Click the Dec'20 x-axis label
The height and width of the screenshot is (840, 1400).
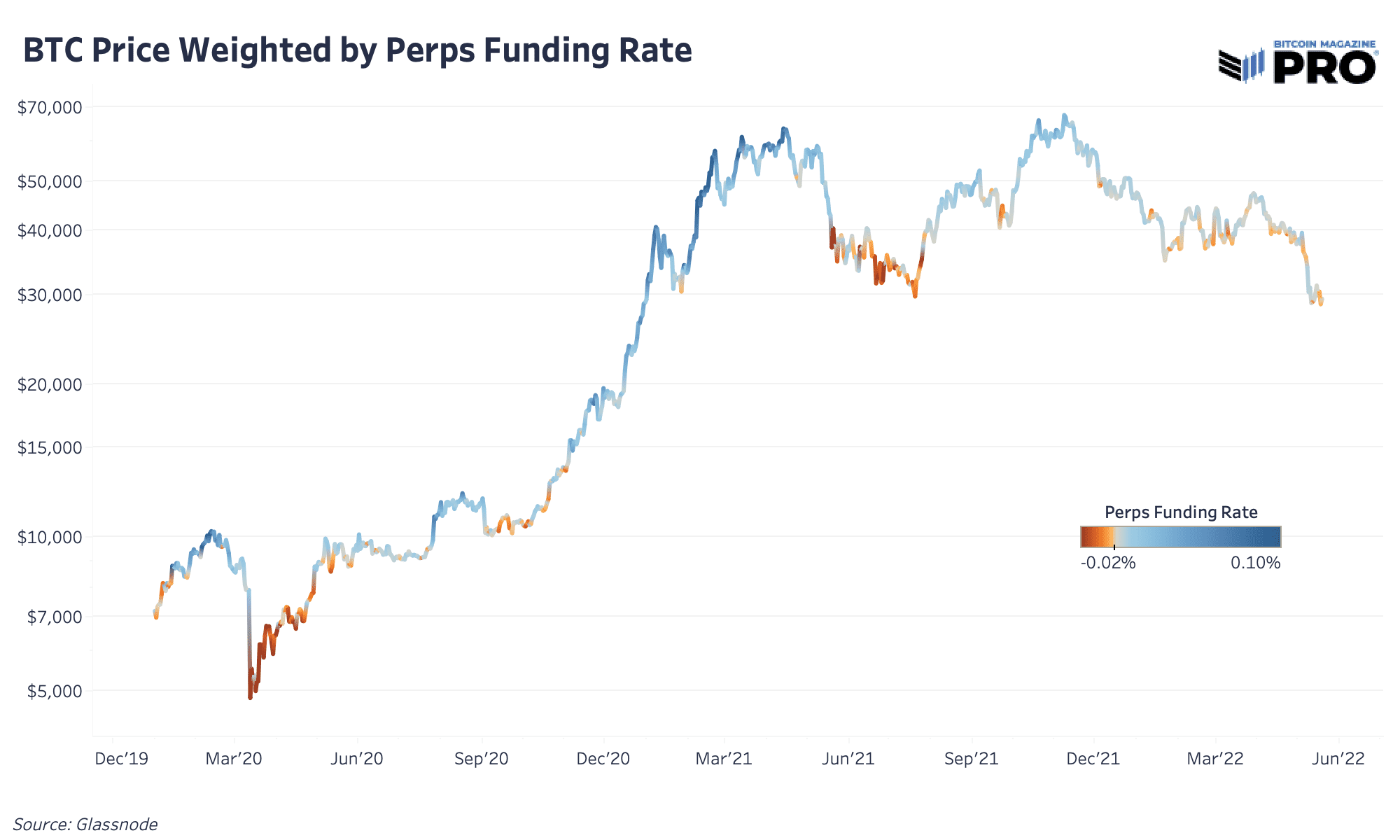click(x=603, y=759)
